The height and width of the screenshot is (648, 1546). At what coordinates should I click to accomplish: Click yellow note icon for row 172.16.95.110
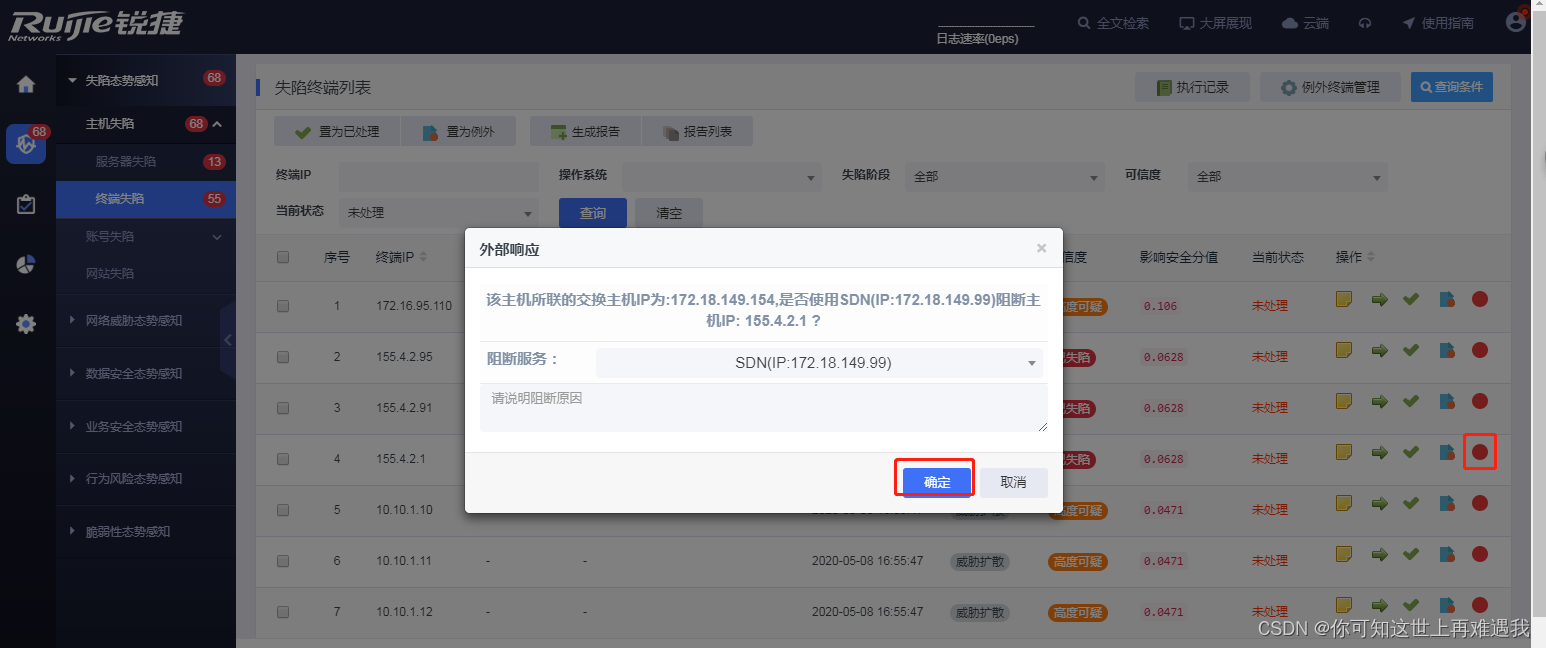[1344, 299]
